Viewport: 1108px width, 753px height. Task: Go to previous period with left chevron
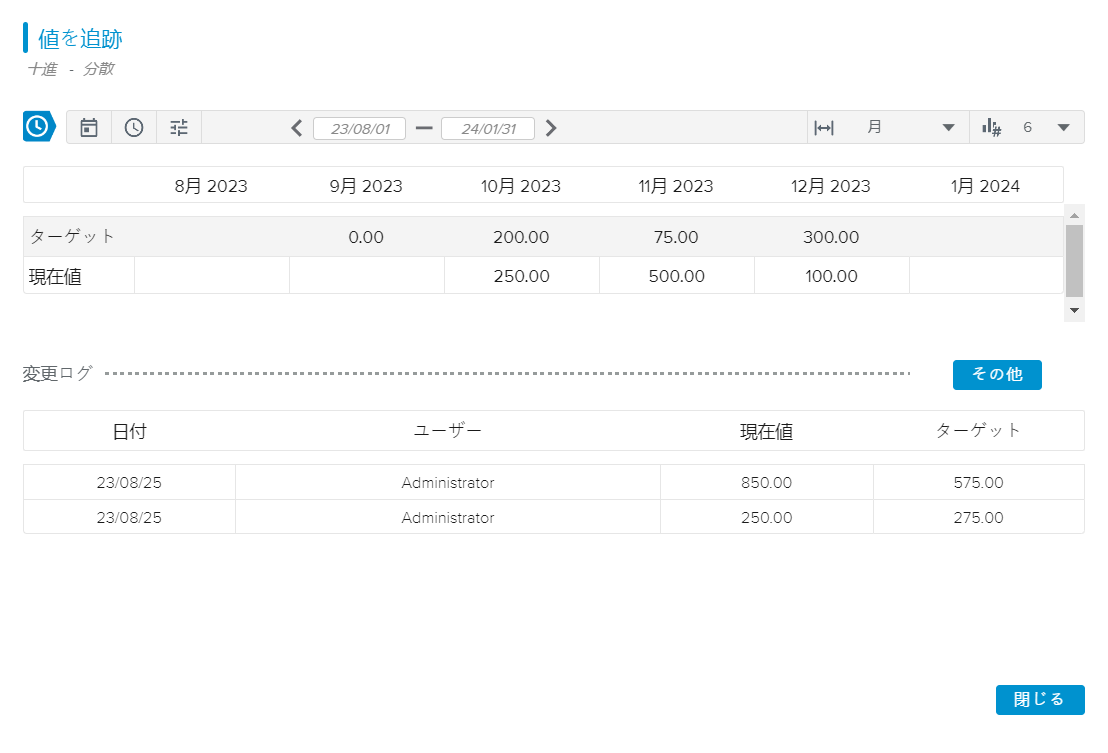296,128
